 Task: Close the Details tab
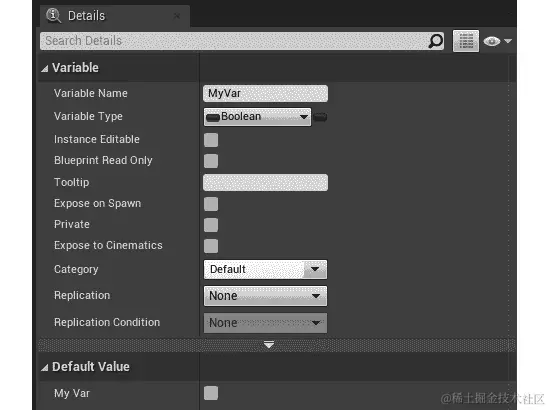pyautogui.click(x=177, y=16)
